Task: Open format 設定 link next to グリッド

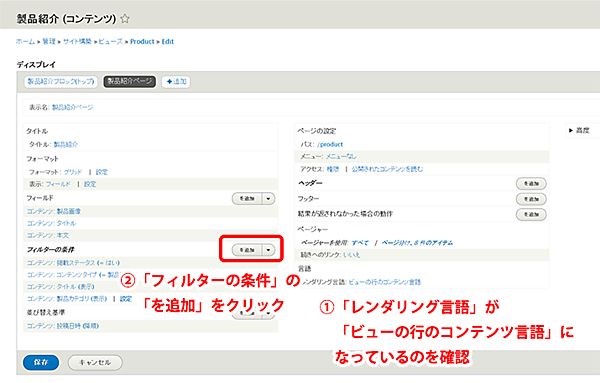Action: [x=101, y=172]
